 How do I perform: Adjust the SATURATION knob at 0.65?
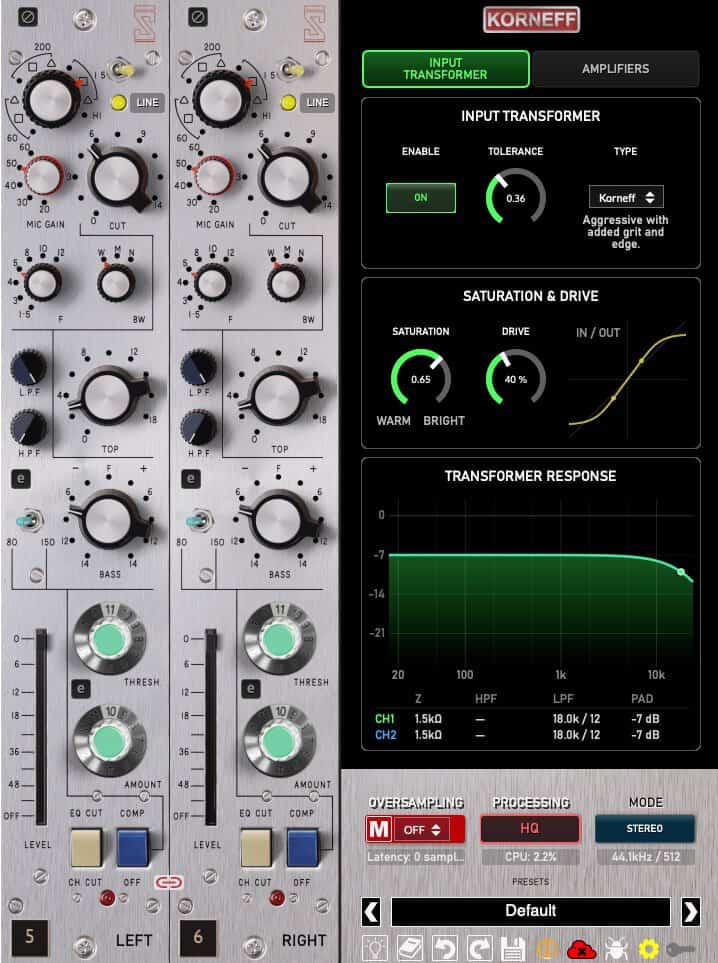pyautogui.click(x=421, y=378)
